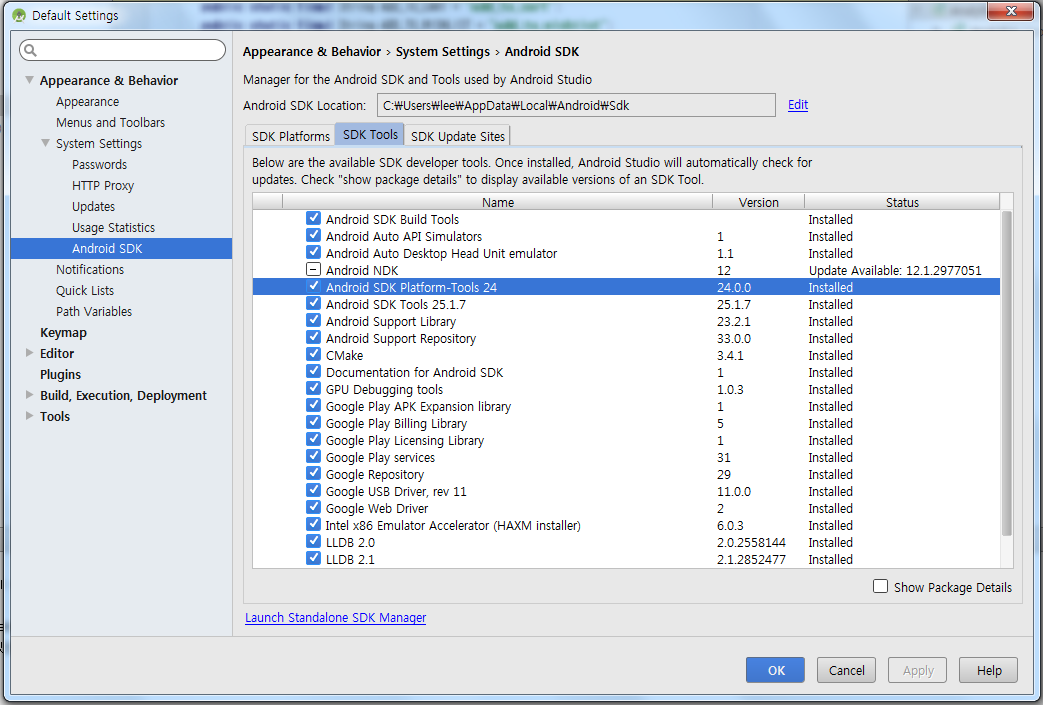The width and height of the screenshot is (1043, 705).
Task: Select Documentation for Android SDK row
Action: (626, 372)
